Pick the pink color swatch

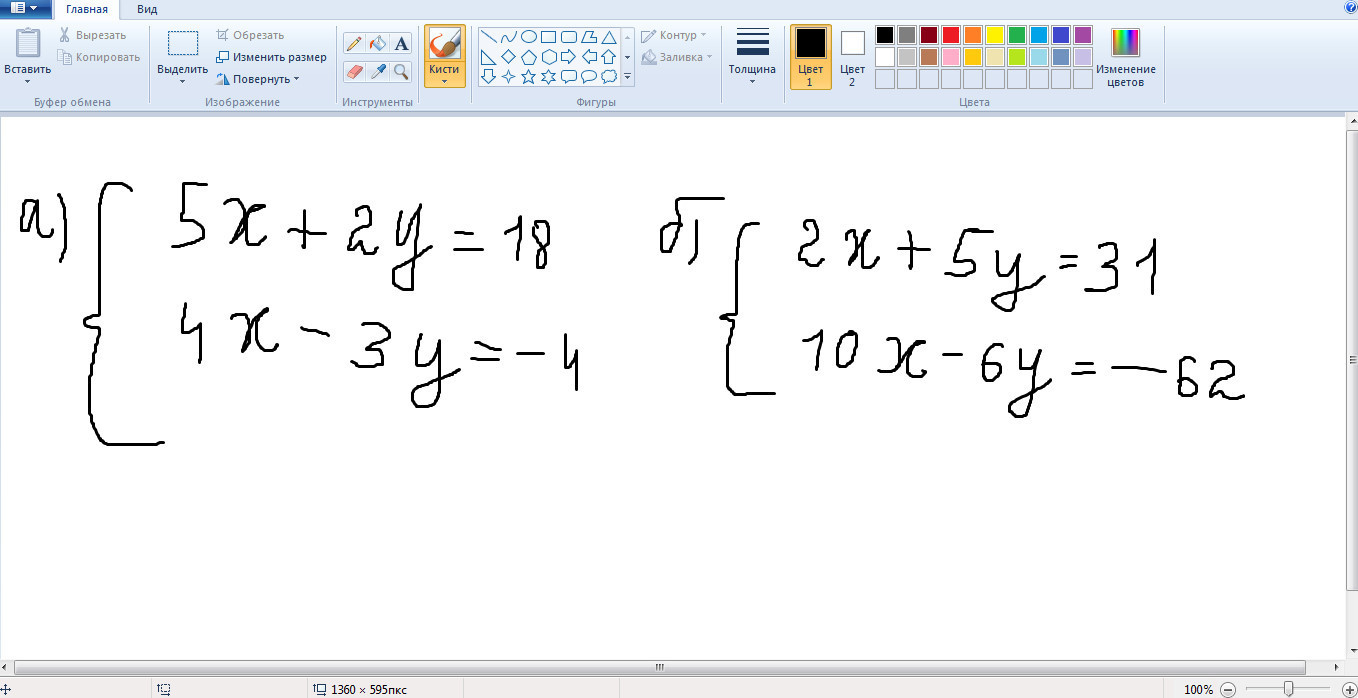pyautogui.click(x=951, y=57)
